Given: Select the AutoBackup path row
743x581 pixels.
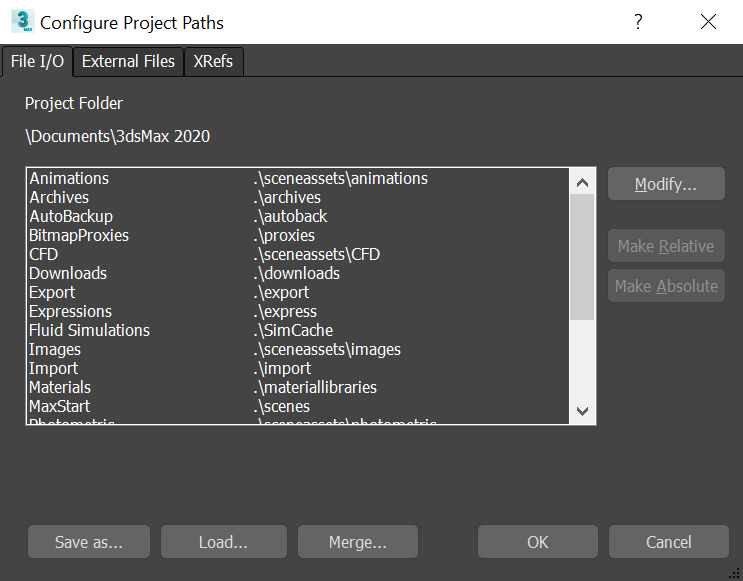Looking at the screenshot, I should coord(298,217).
